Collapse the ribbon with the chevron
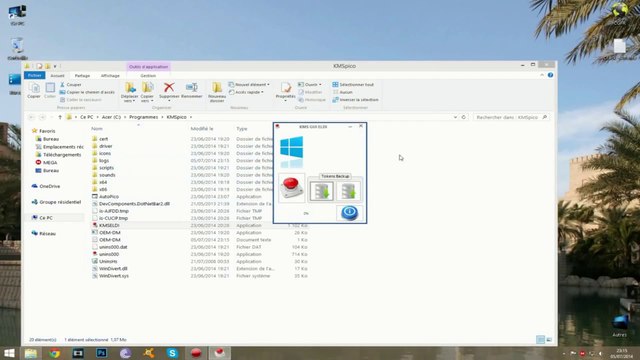 (542, 75)
